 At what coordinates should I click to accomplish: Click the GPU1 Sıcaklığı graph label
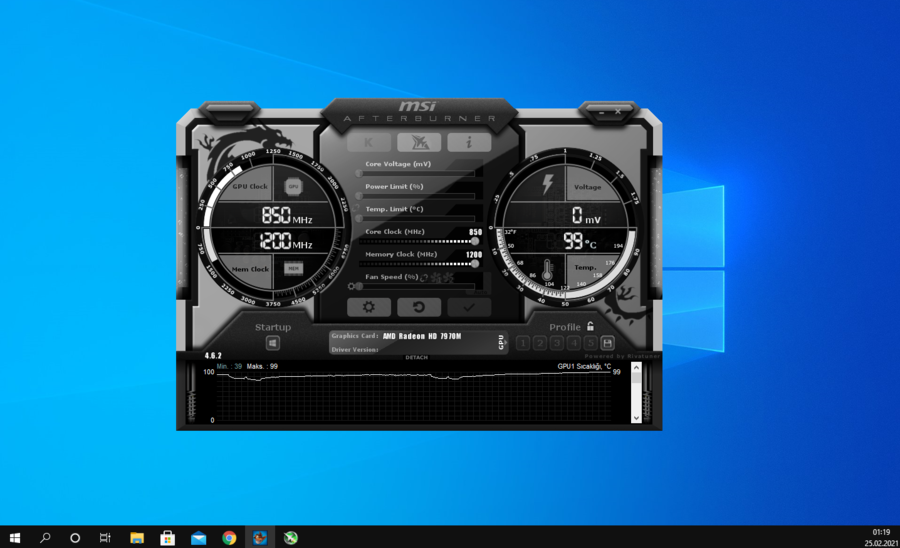[x=584, y=366]
